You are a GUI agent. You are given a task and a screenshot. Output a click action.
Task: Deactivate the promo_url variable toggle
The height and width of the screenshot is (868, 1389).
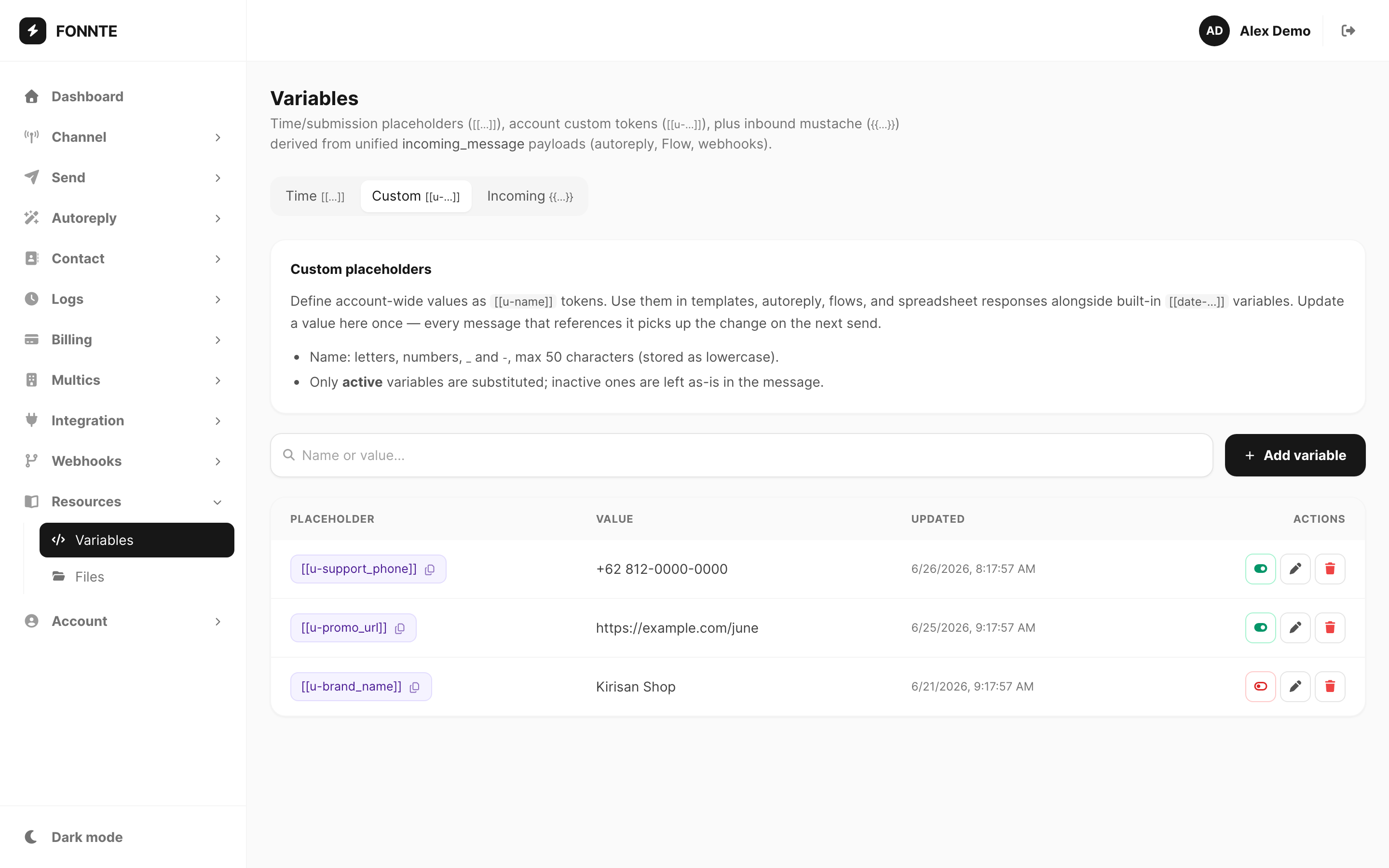[x=1260, y=627]
